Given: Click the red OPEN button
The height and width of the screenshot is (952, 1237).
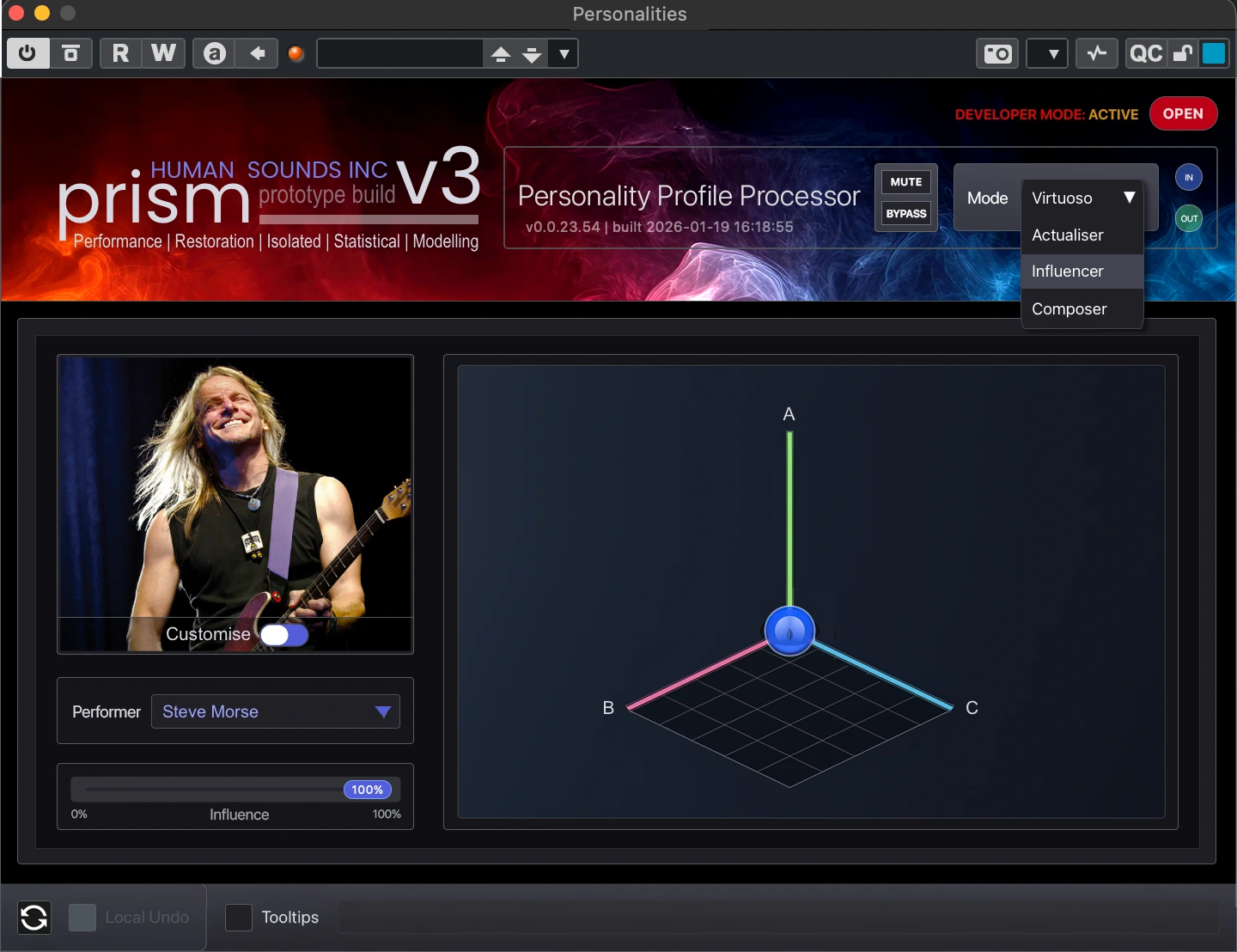Looking at the screenshot, I should (1183, 114).
